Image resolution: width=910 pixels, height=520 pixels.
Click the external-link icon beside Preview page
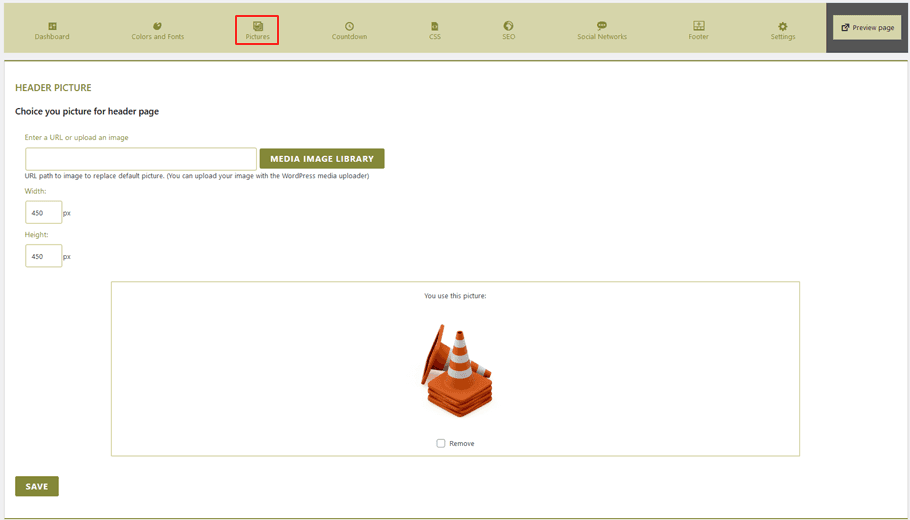[845, 28]
